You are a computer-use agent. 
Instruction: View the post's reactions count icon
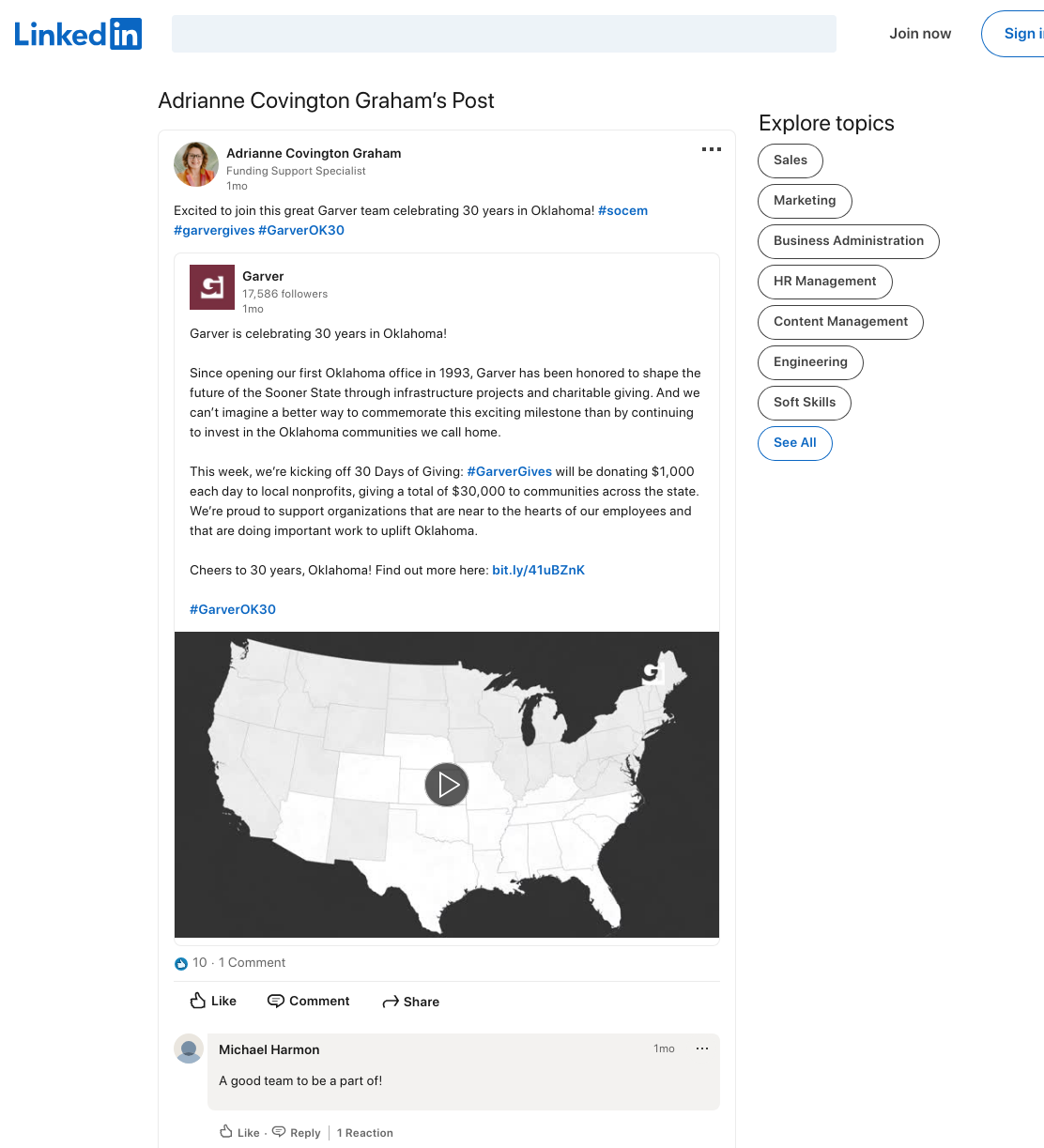(181, 963)
